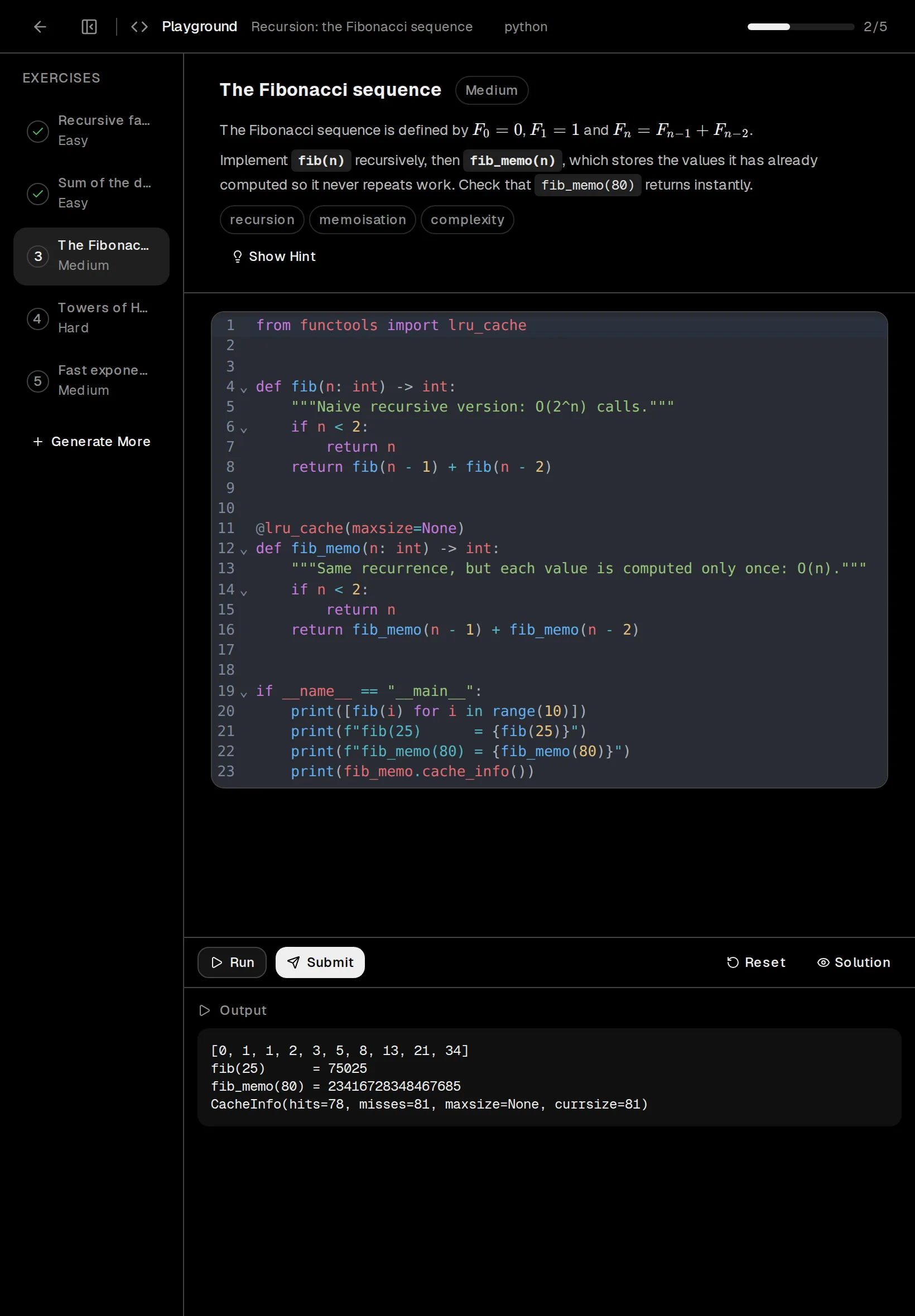
Task: Click the memoisation tag chip
Action: click(x=362, y=220)
